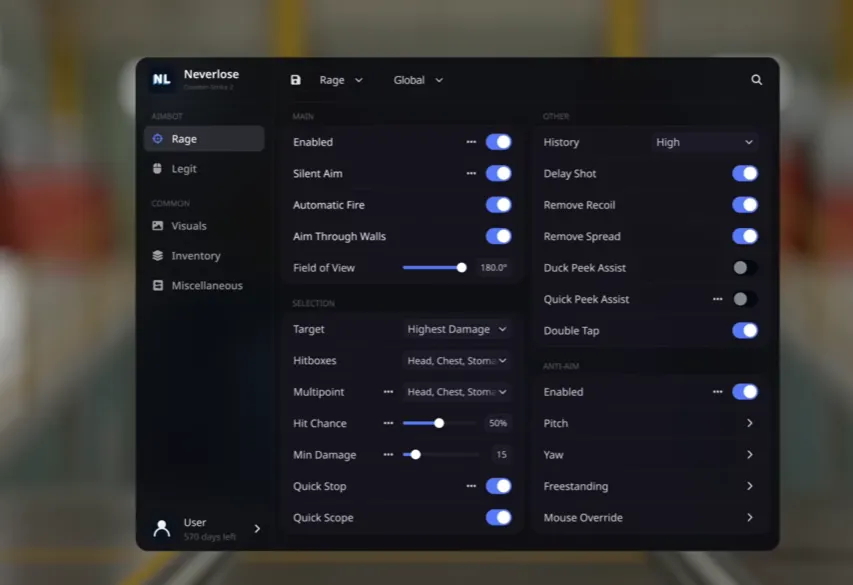Screen dimensions: 853x585
Task: Open the Rage dropdown in header
Action: (x=341, y=80)
